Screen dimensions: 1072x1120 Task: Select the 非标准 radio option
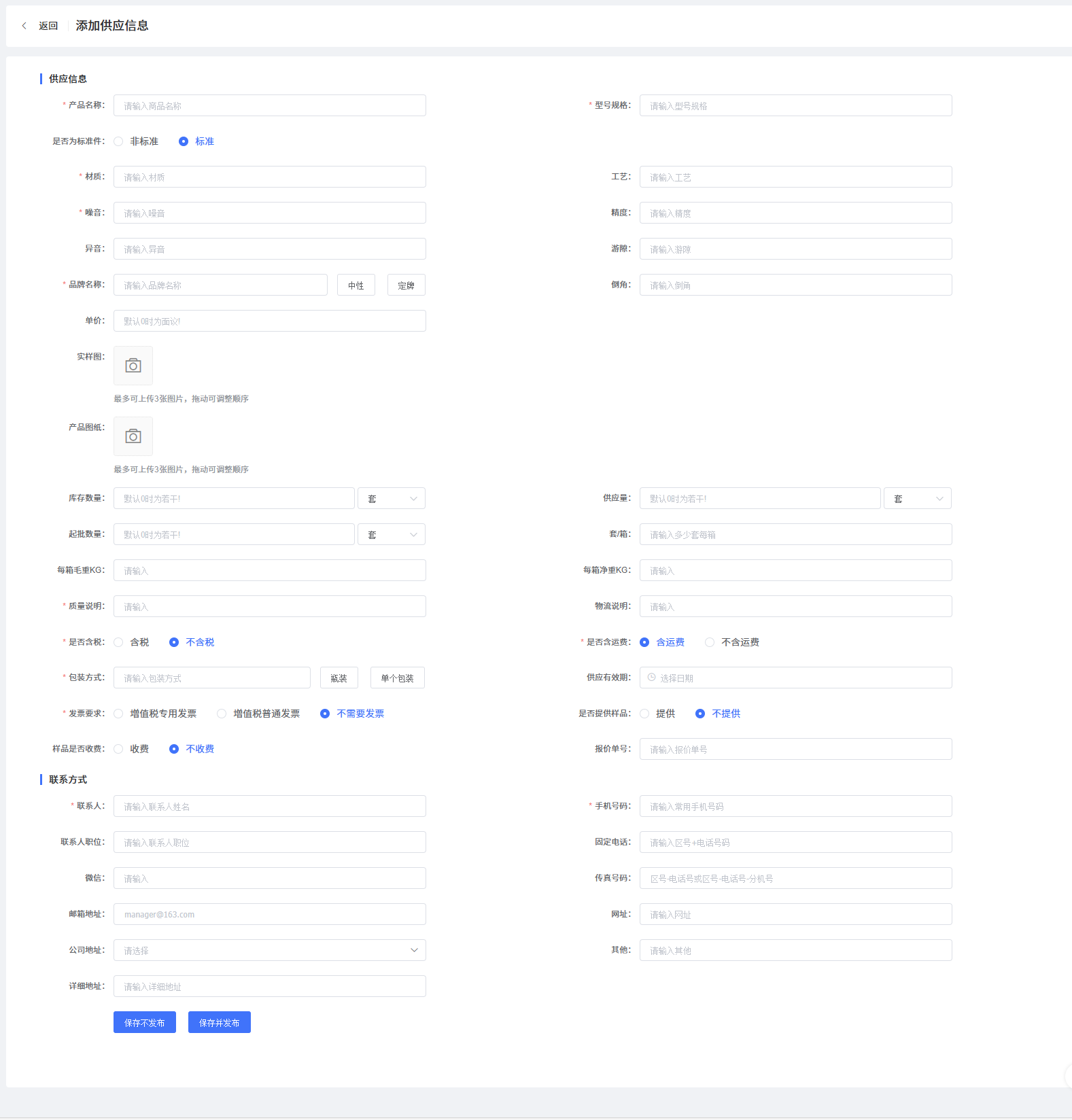(x=119, y=141)
